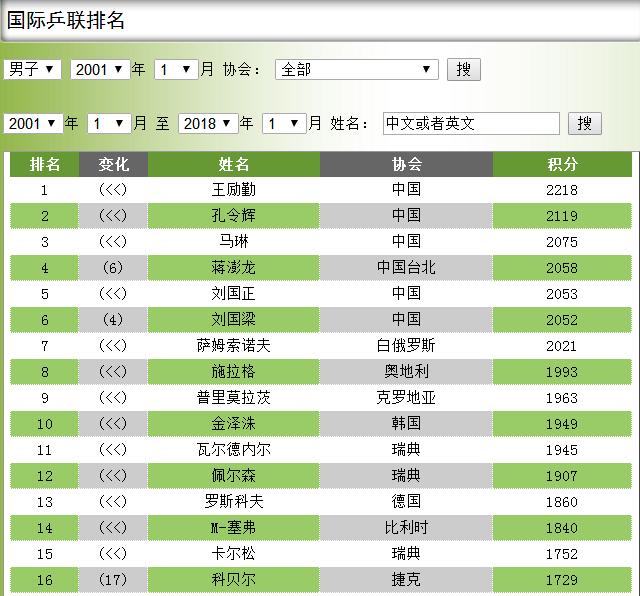Image resolution: width=640 pixels, height=596 pixels.
Task: Select player name 施拉格
Action: 234,372
